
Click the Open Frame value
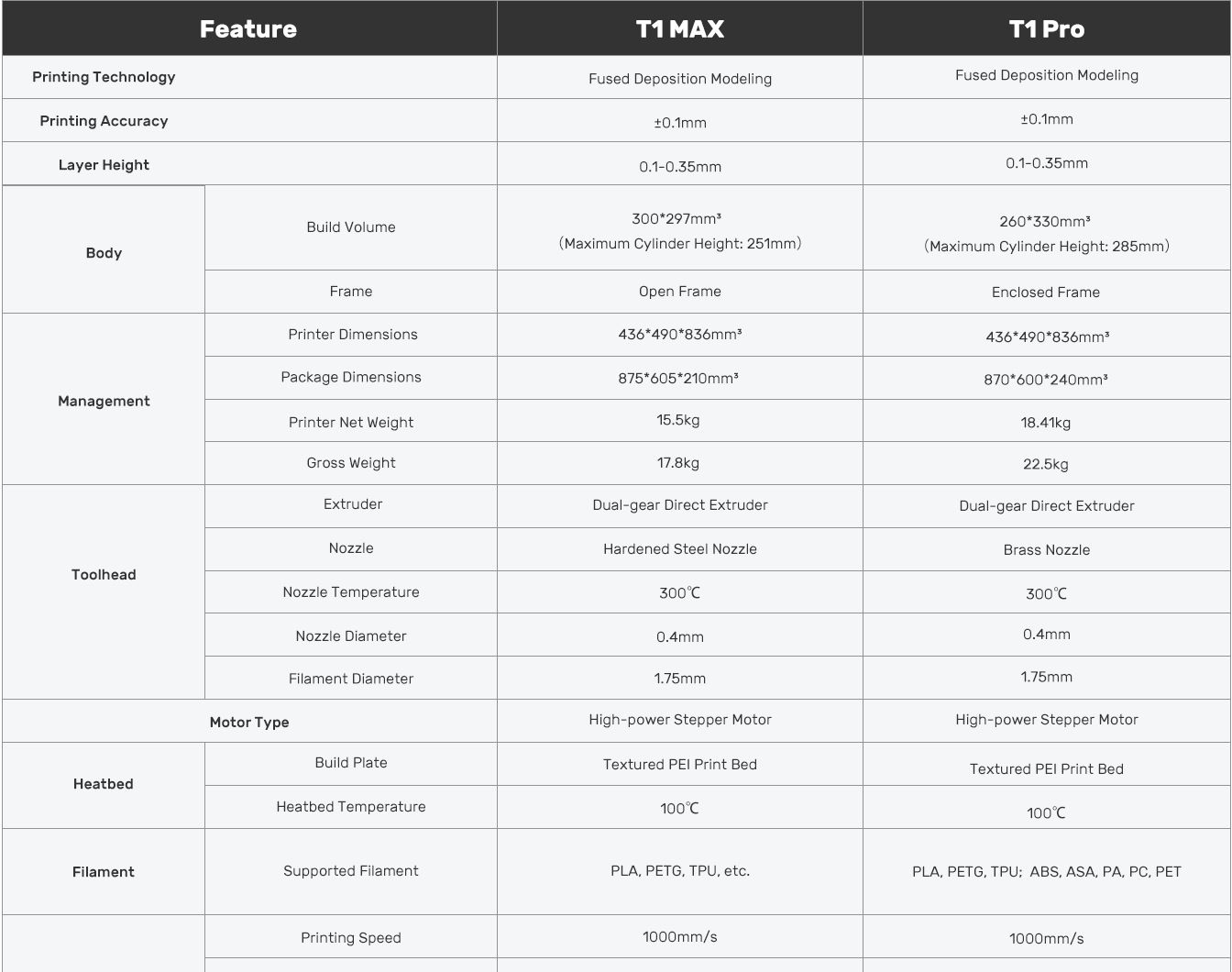pos(679,292)
